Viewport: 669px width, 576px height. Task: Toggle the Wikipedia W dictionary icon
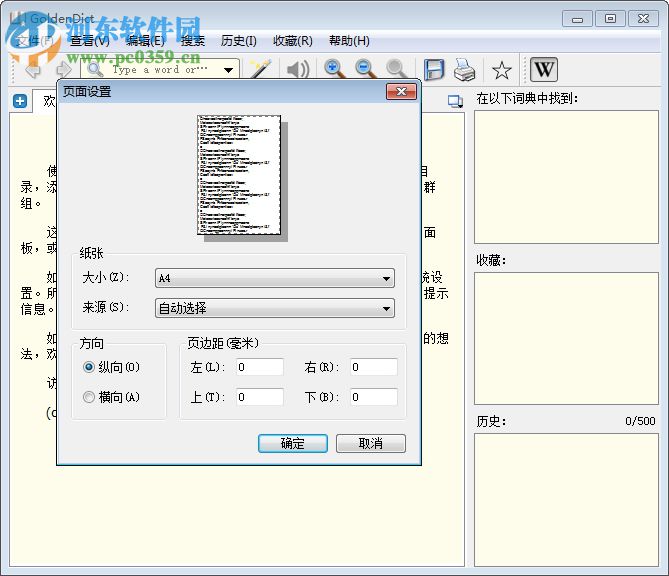(x=544, y=69)
